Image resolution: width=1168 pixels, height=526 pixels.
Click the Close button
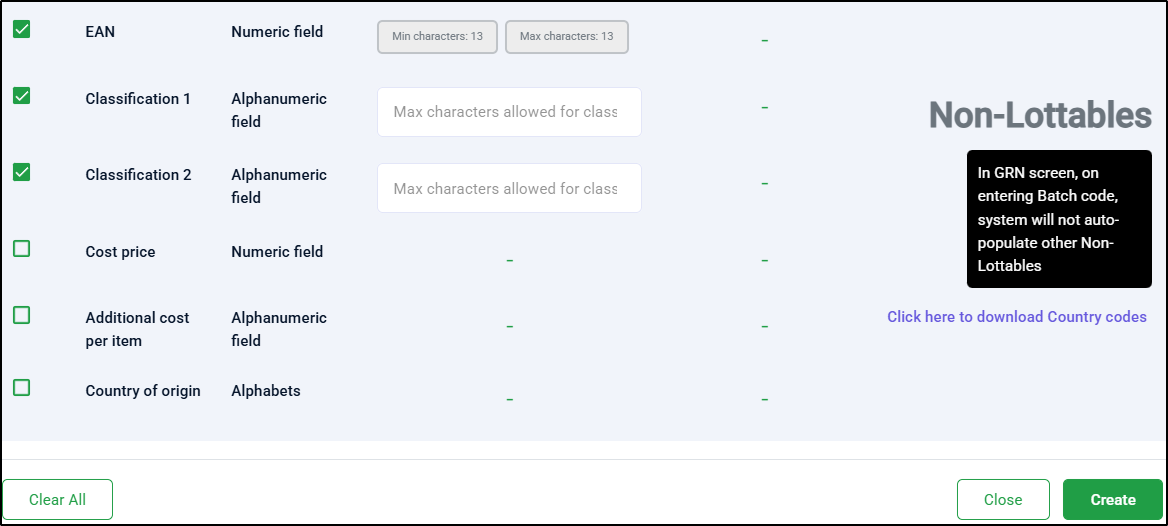(x=1002, y=500)
